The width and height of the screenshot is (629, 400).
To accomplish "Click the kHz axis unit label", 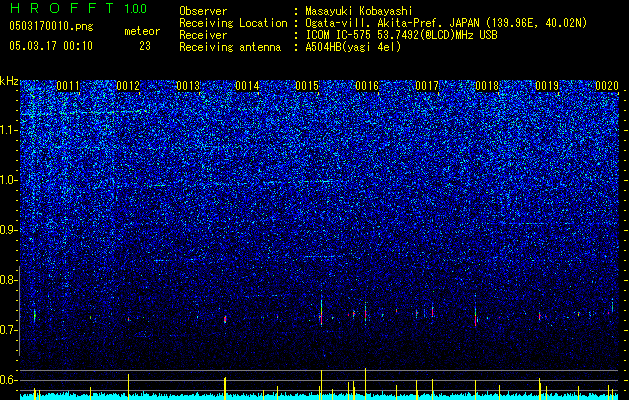I will point(9,81).
